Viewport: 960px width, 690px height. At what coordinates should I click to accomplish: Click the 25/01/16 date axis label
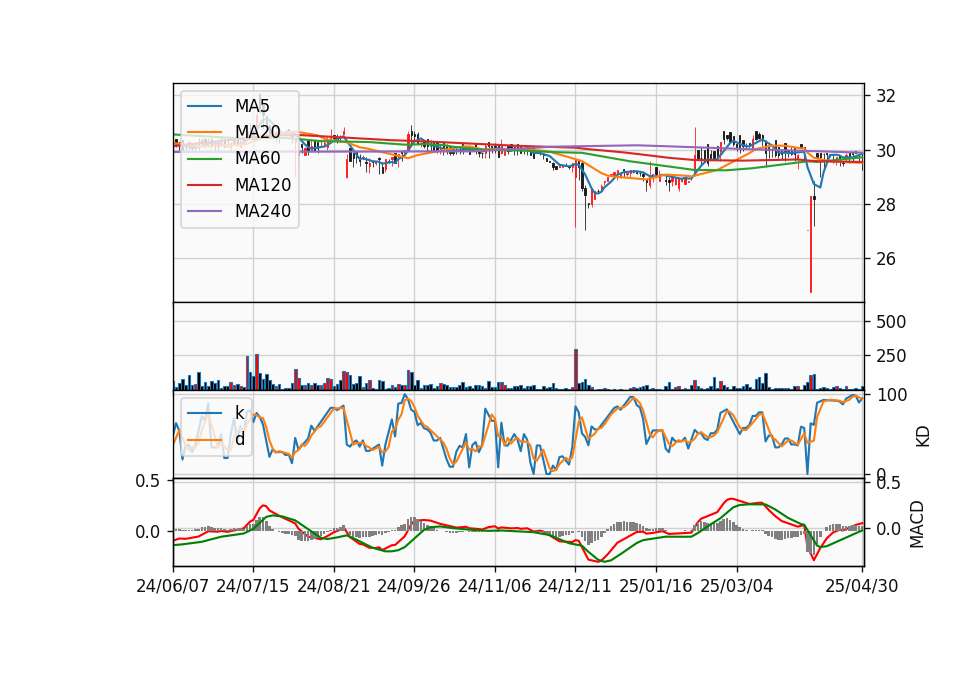(x=656, y=586)
